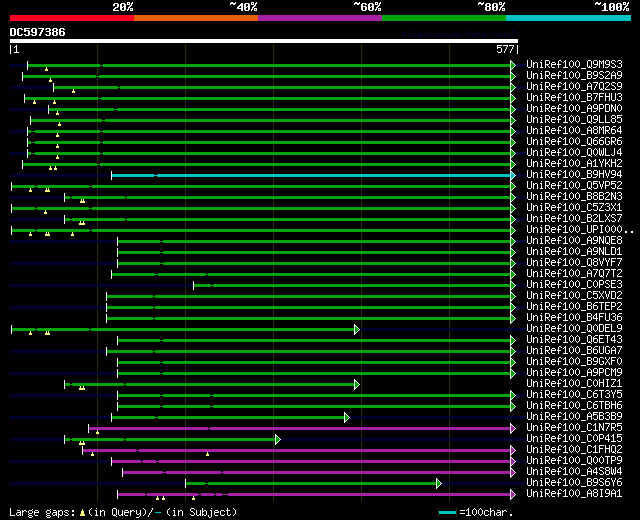Click the white DC597386 query sequence bar
Image resolution: width=640 pixels, height=520 pixels.
(x=264, y=41)
